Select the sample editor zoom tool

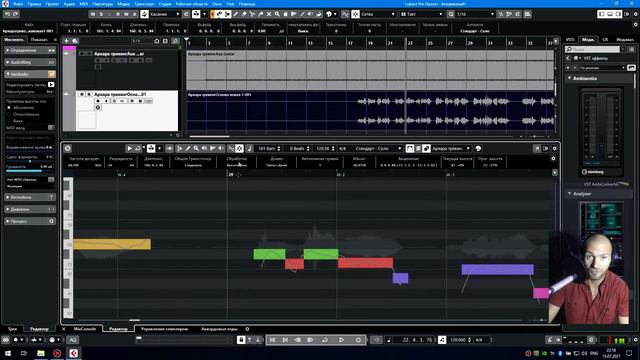pyautogui.click(x=196, y=149)
